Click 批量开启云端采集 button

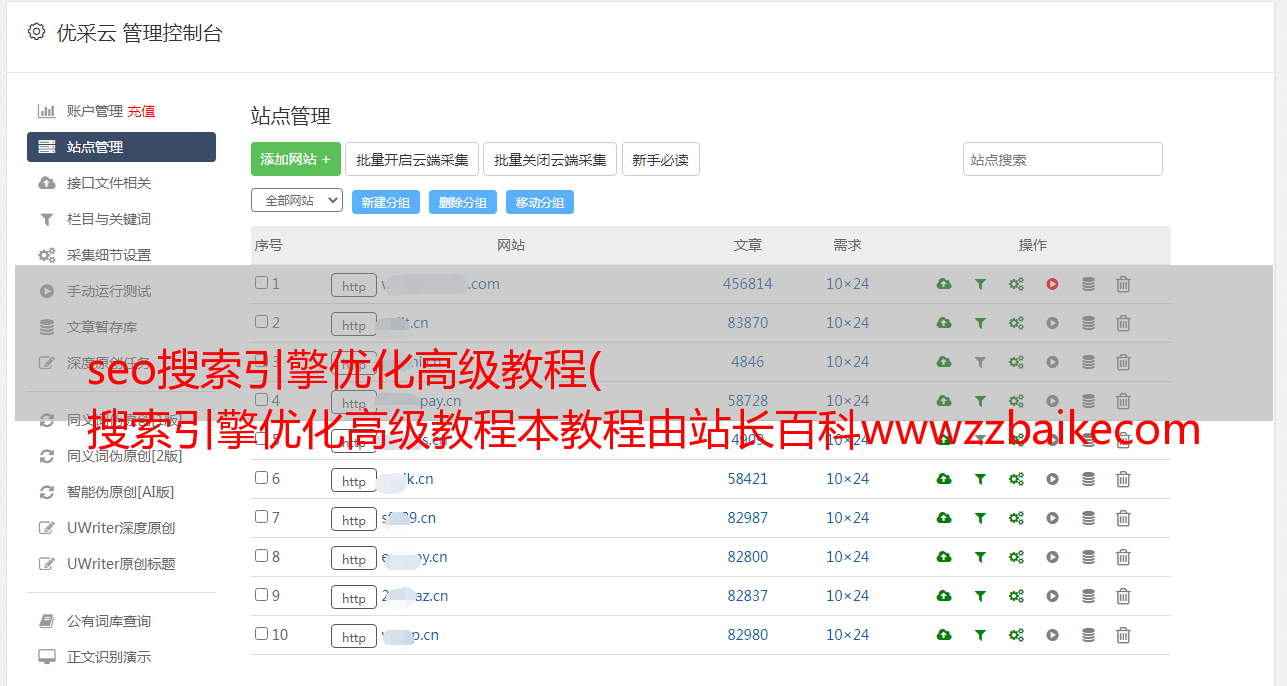coord(412,159)
